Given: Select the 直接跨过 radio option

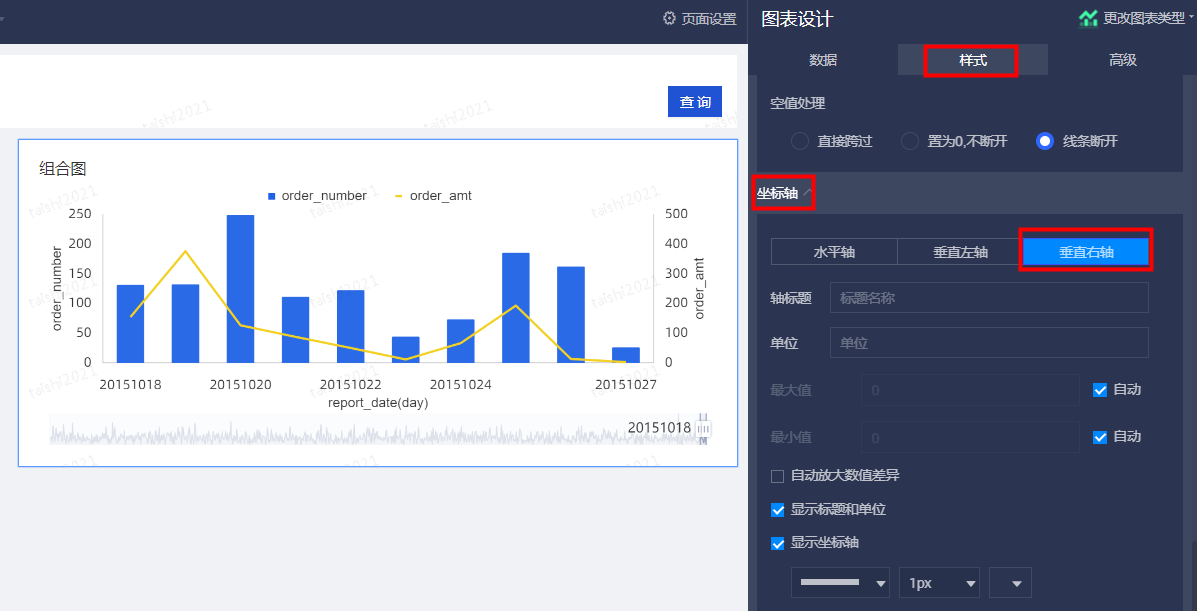Looking at the screenshot, I should [x=800, y=141].
